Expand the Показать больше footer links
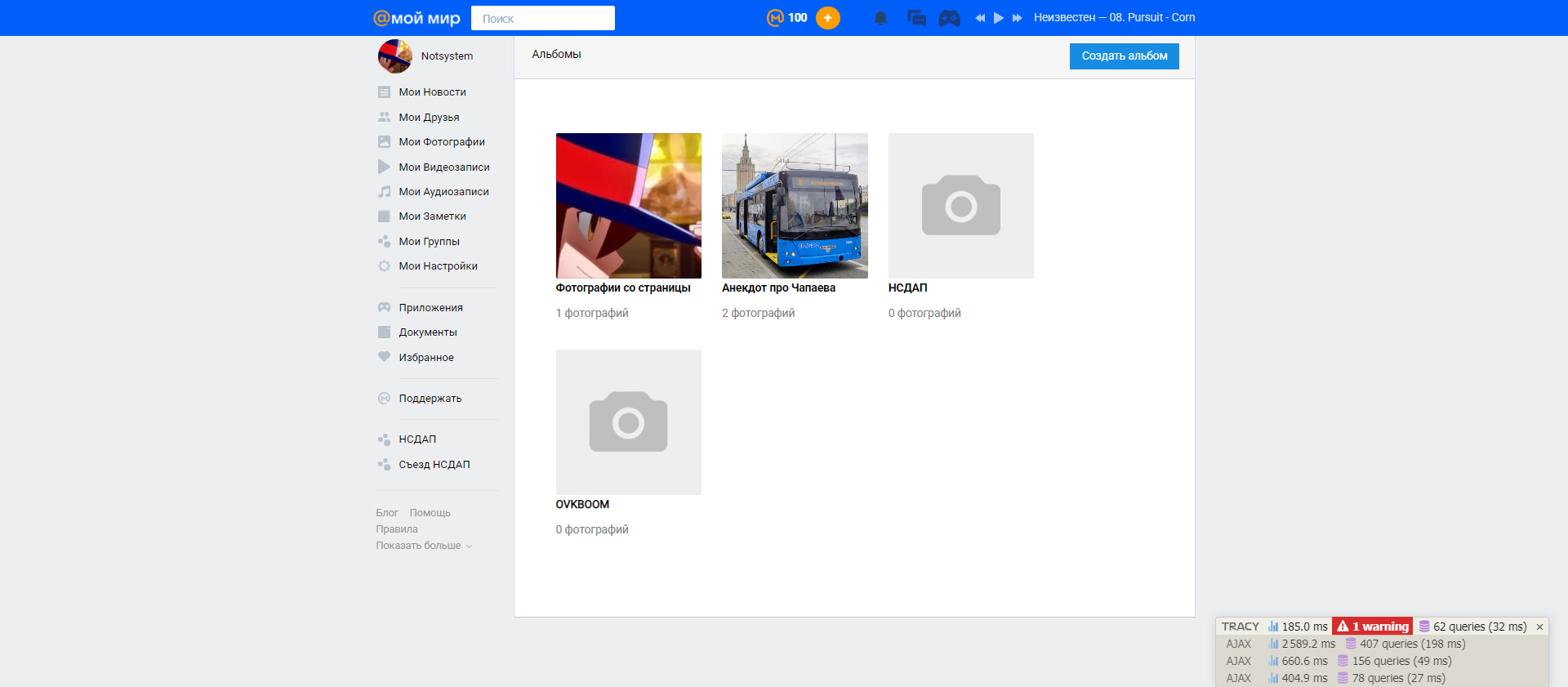This screenshot has height=687, width=1568. 423,546
